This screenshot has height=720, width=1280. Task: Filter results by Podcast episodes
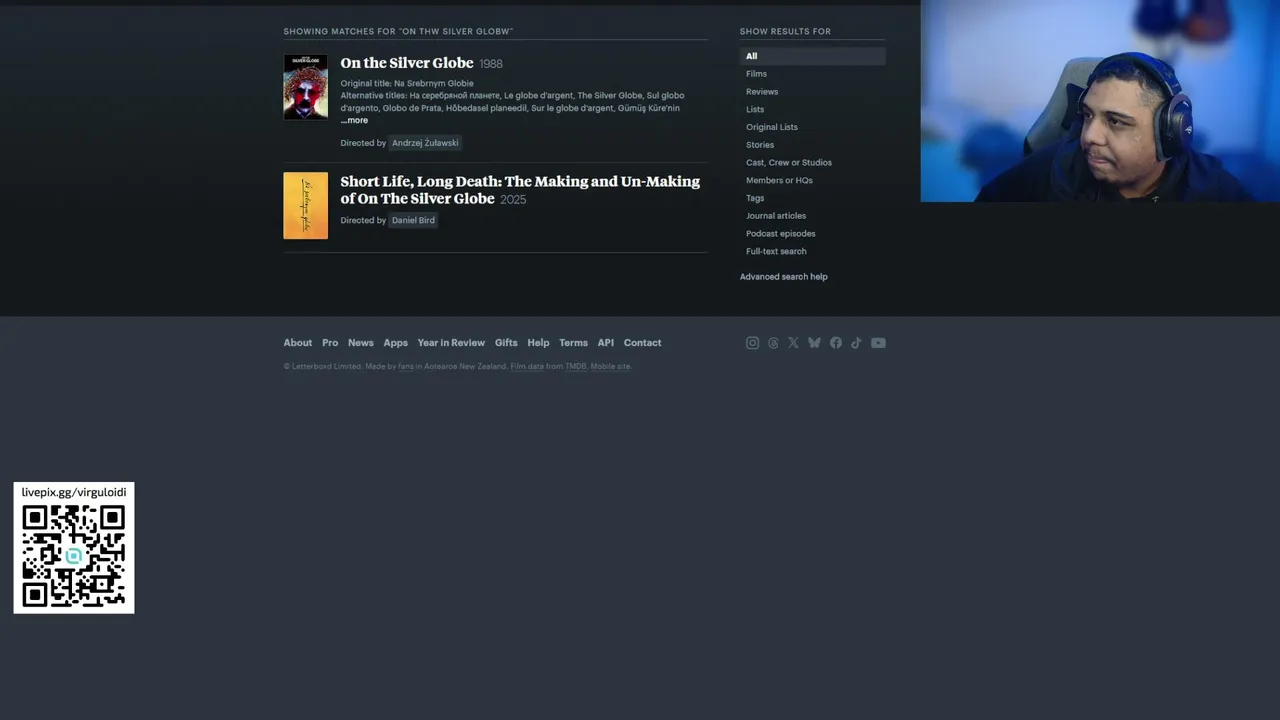781,234
